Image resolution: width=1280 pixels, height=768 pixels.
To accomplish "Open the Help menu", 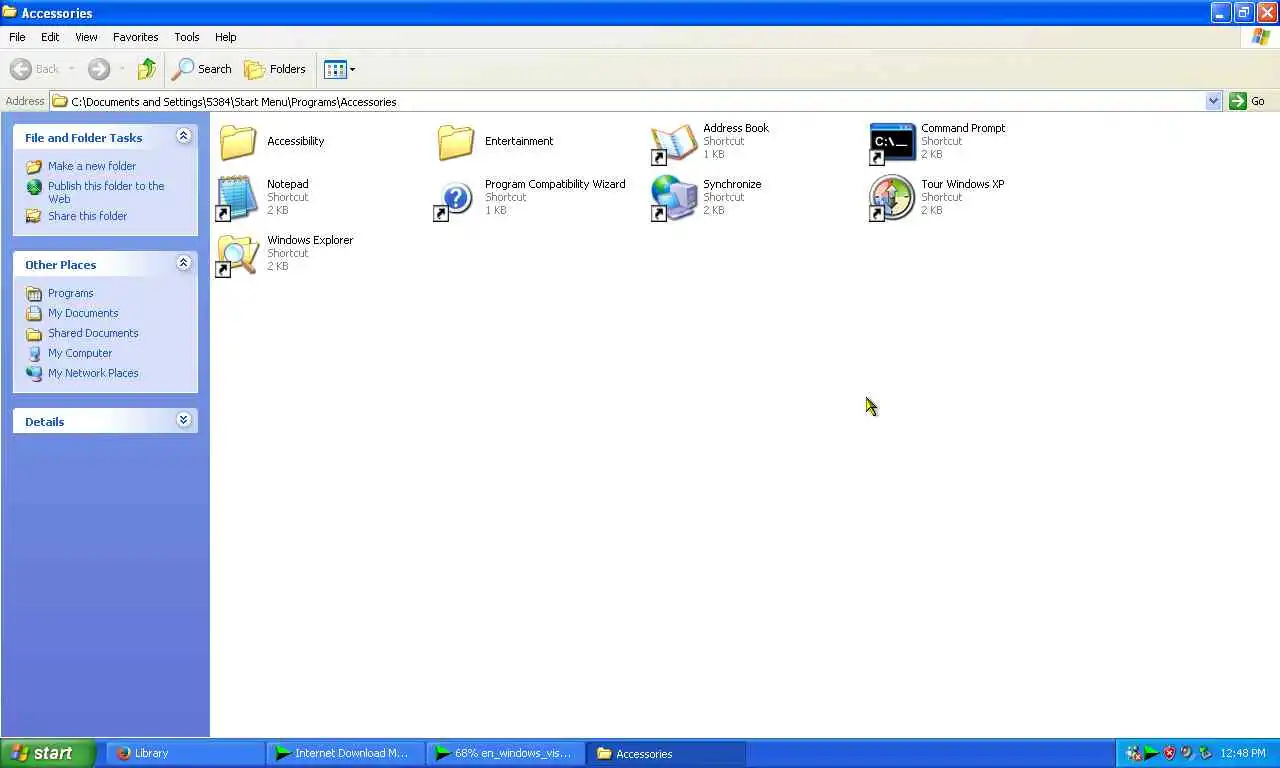I will pyautogui.click(x=226, y=37).
